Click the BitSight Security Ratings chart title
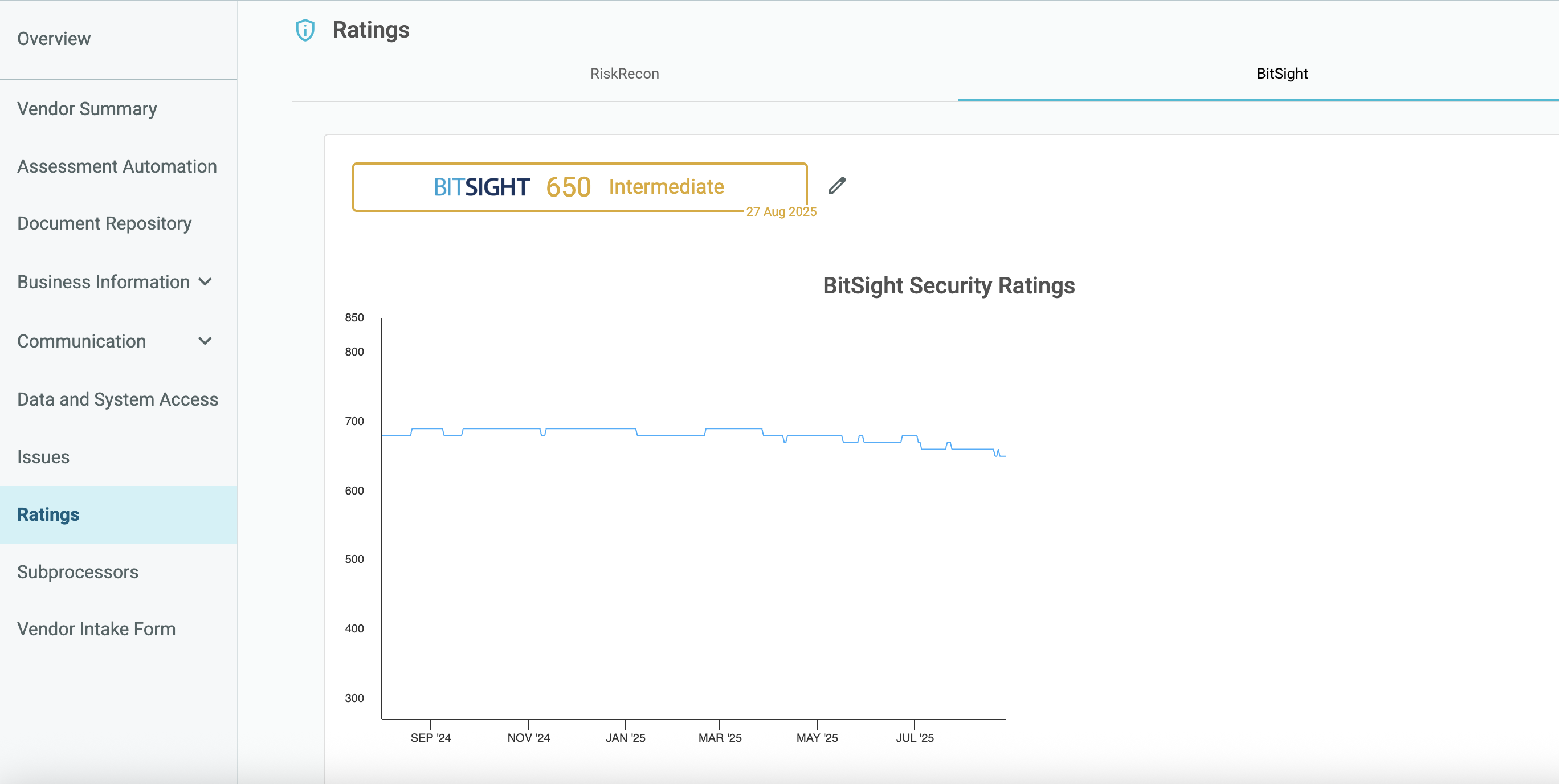 point(948,285)
